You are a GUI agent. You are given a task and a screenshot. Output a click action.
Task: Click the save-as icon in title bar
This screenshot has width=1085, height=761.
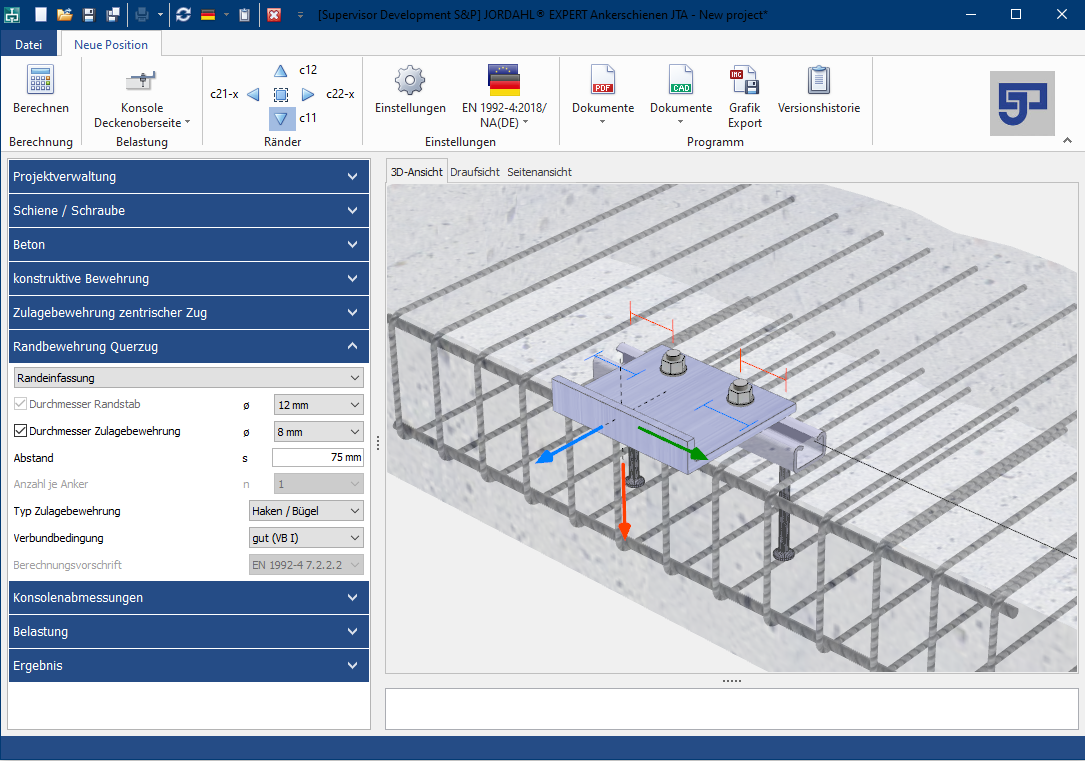pos(113,15)
